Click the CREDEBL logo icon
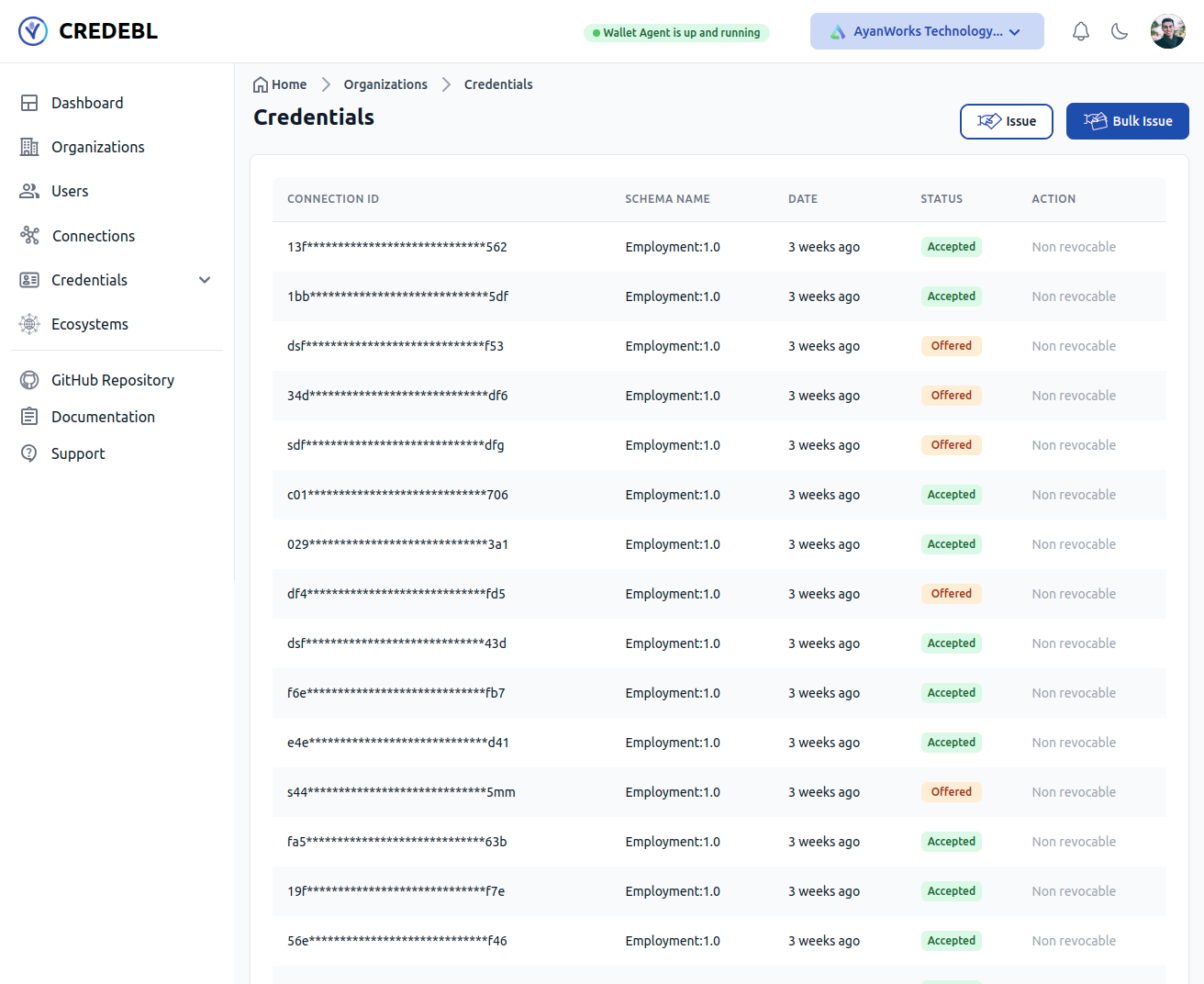Screen dimensions: 1204x984 [33, 31]
